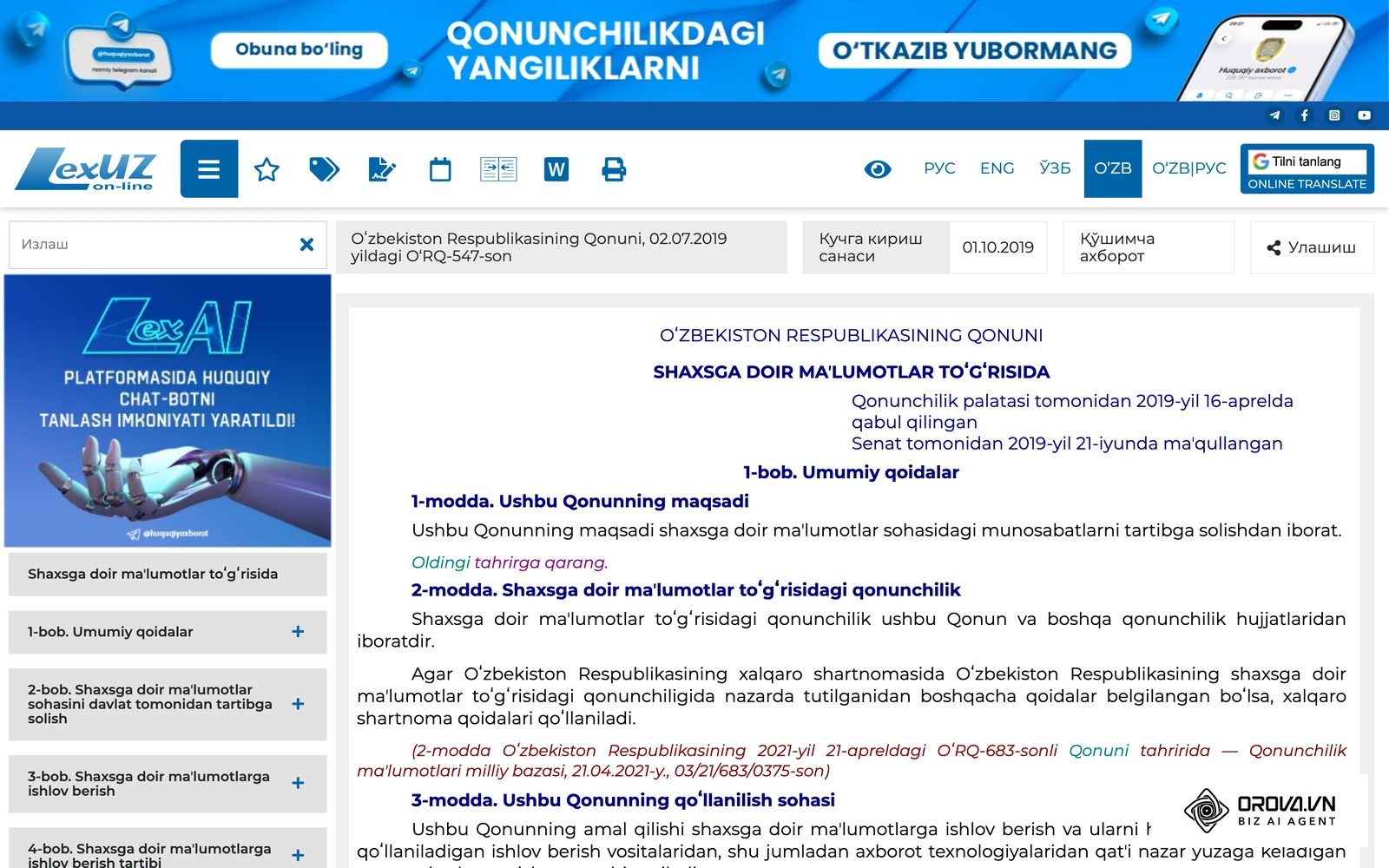Open the hamburger menu button

[x=209, y=168]
